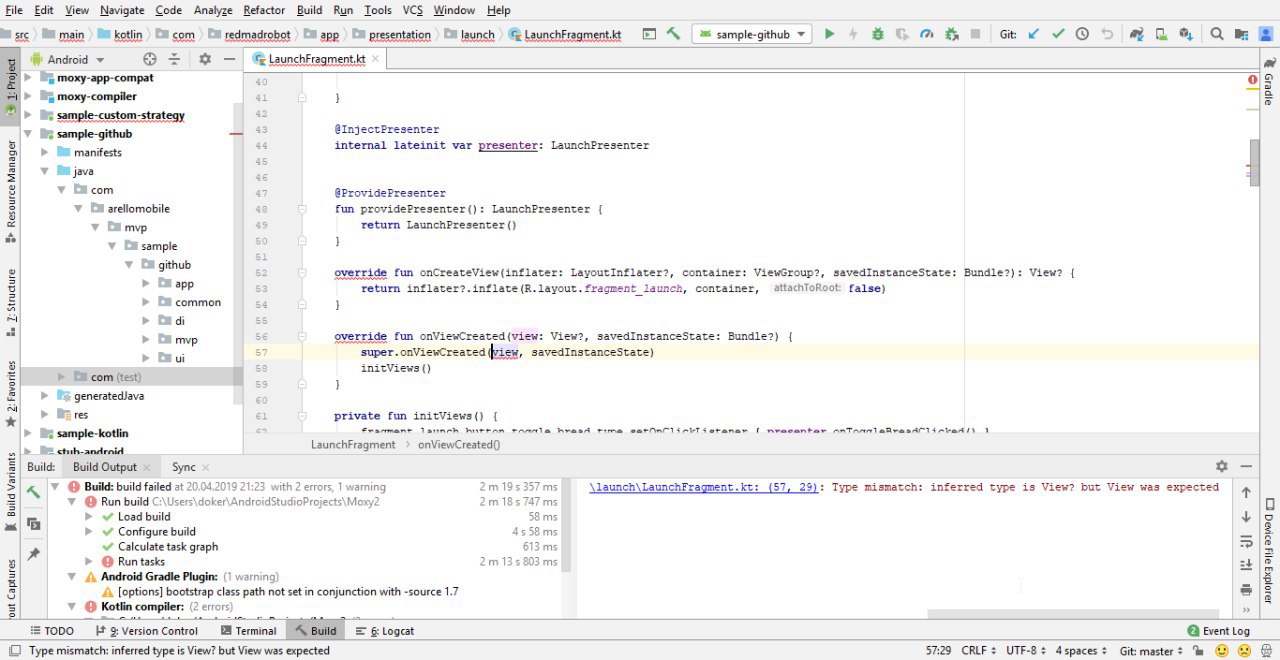Run the app with the green Run arrow
This screenshot has height=660, width=1280.
(x=829, y=34)
